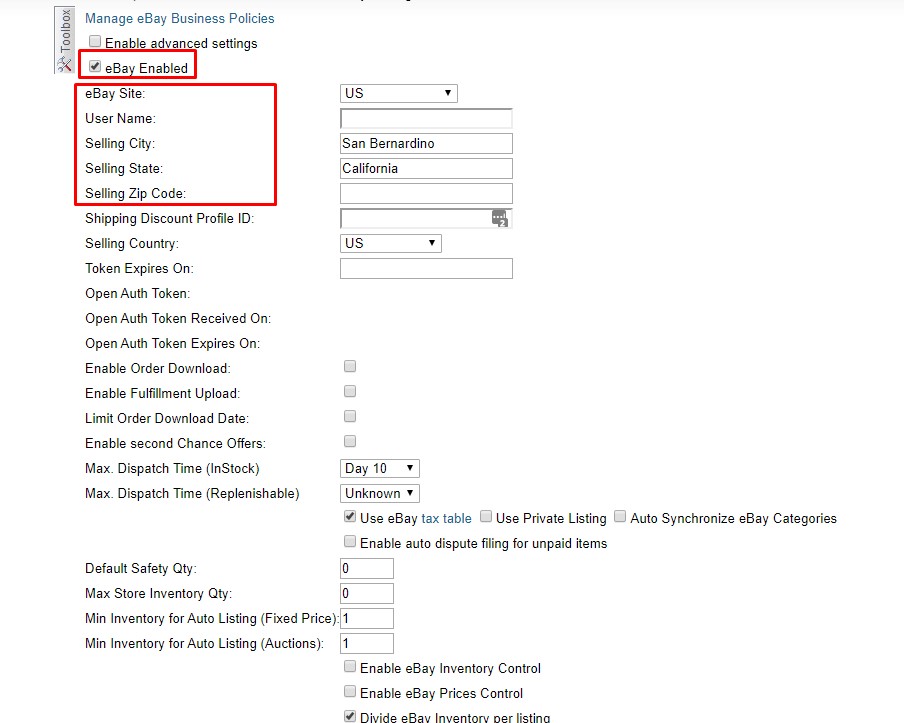
Task: Enable Fulfillment Upload checkbox
Action: coord(350,391)
